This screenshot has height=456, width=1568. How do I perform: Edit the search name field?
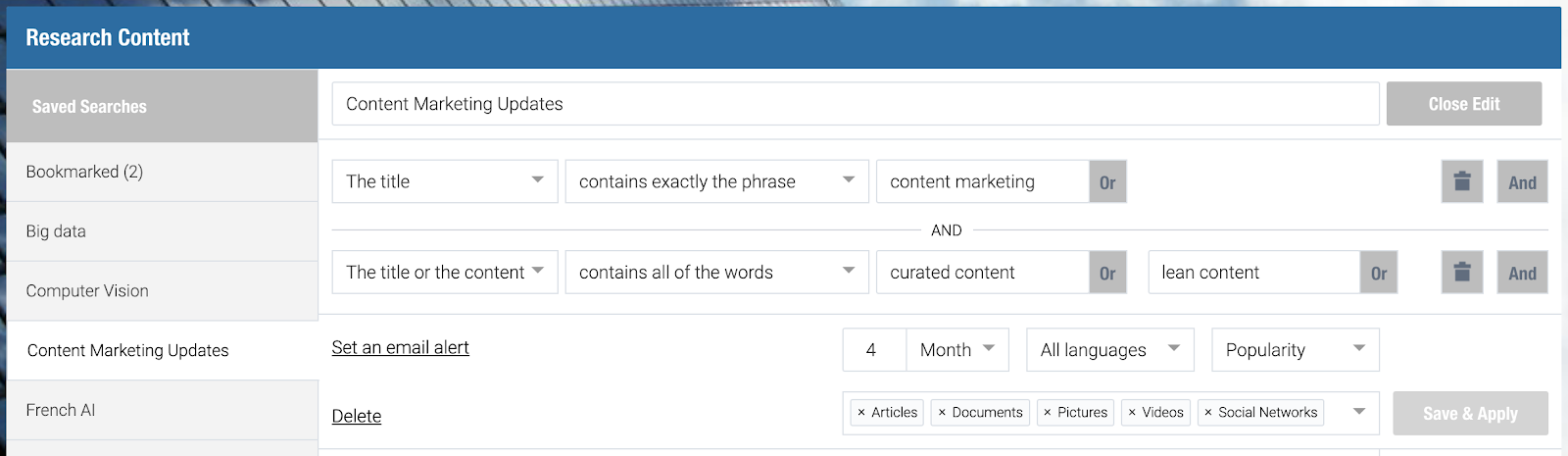click(x=855, y=104)
